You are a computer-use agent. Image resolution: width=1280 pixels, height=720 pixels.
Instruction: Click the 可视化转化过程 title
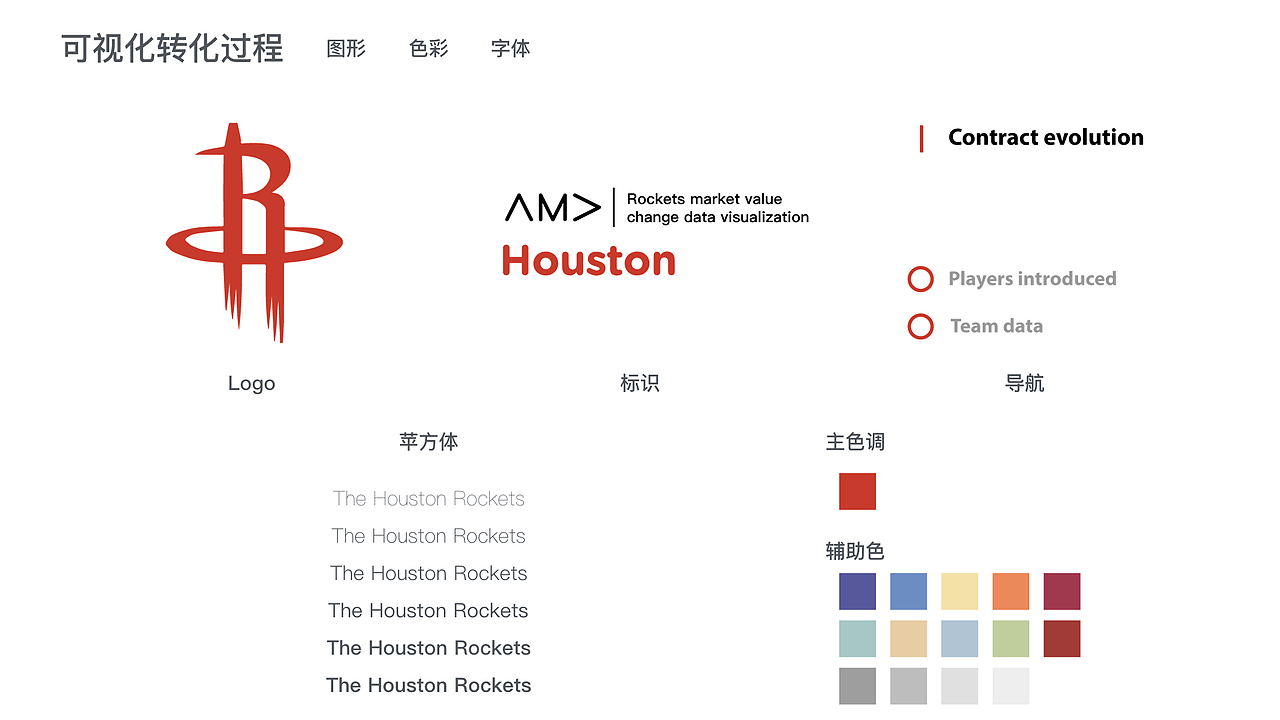(x=171, y=48)
